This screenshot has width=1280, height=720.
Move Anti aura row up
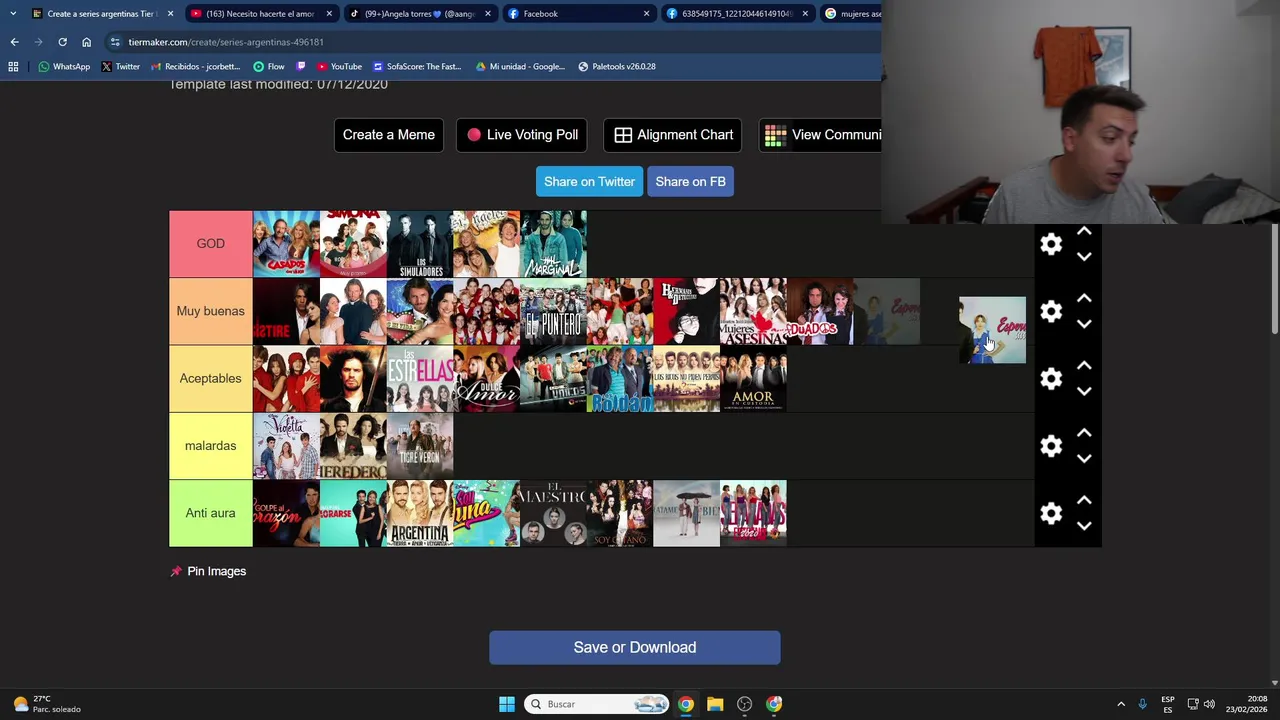pos(1084,500)
